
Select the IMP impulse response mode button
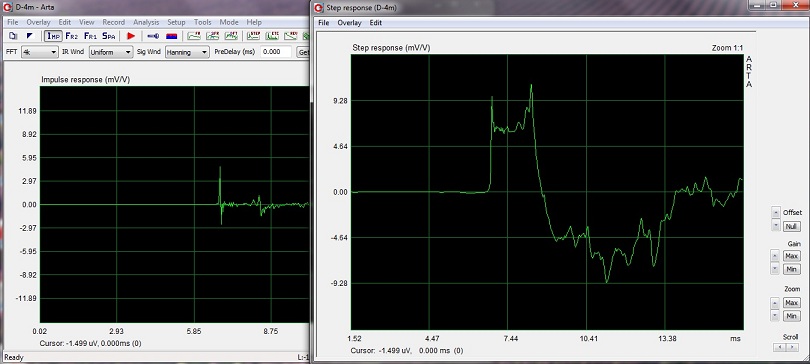pyautogui.click(x=54, y=36)
